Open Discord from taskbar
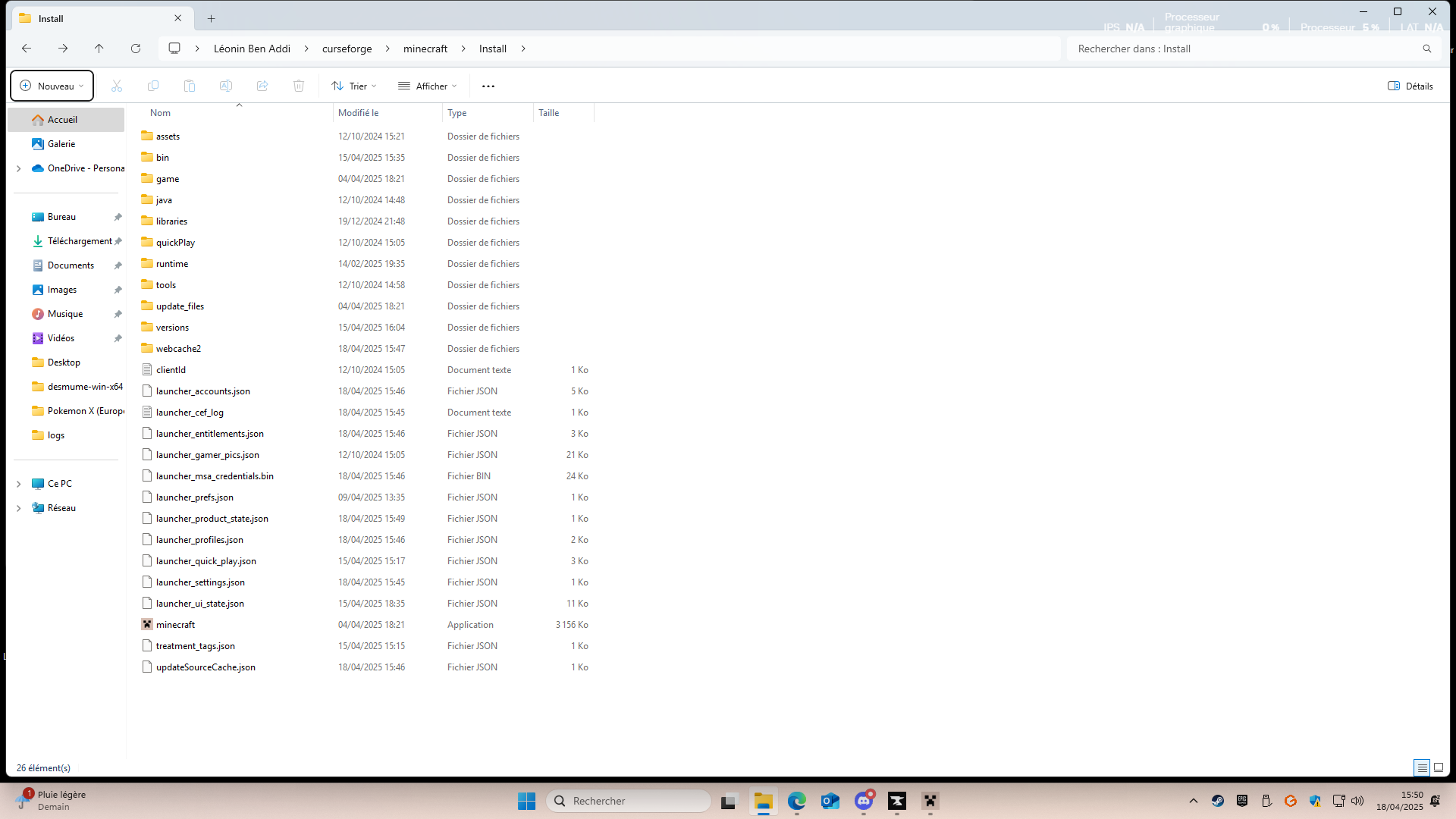 (864, 801)
